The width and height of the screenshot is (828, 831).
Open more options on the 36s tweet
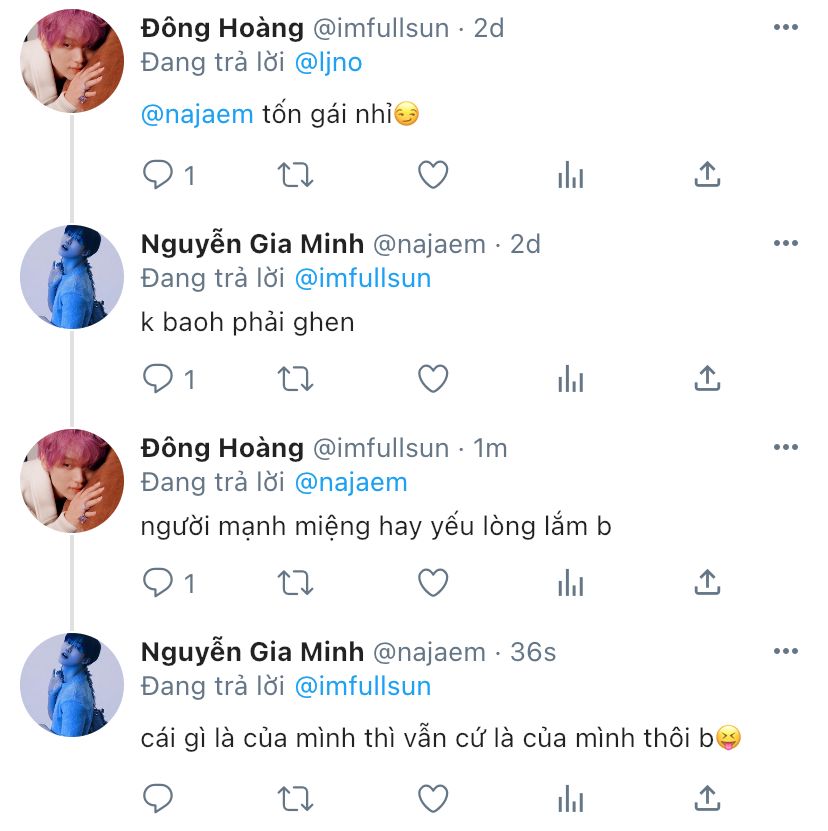786,652
